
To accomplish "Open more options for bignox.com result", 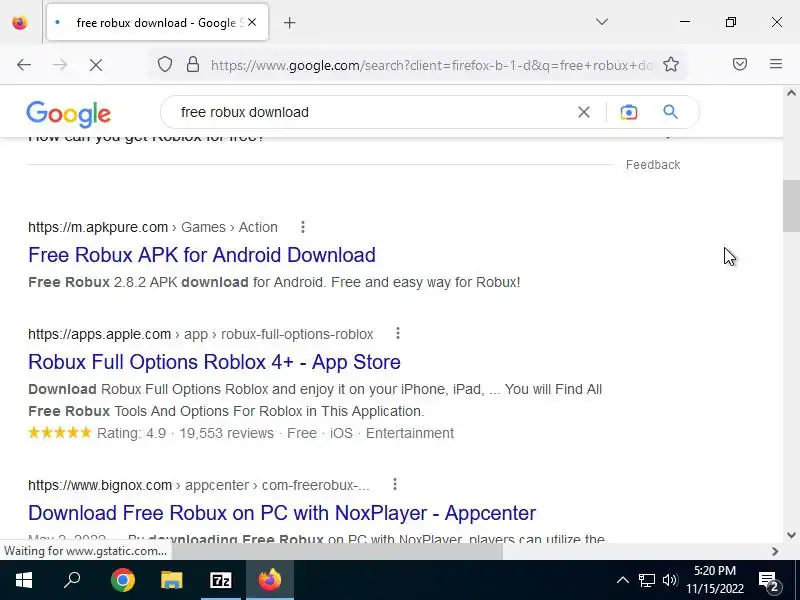I will [395, 485].
